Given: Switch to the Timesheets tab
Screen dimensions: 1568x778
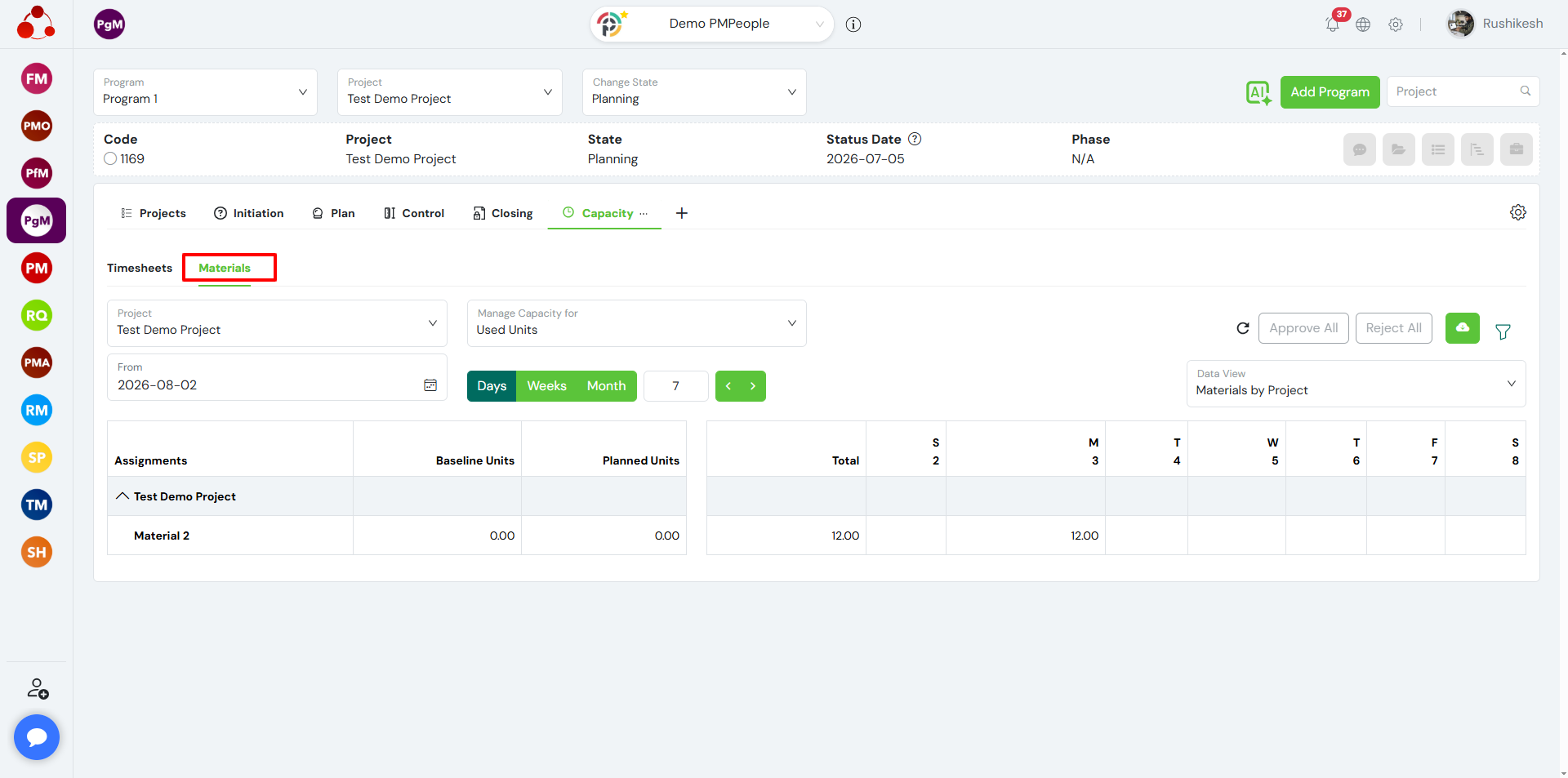Looking at the screenshot, I should pyautogui.click(x=140, y=268).
